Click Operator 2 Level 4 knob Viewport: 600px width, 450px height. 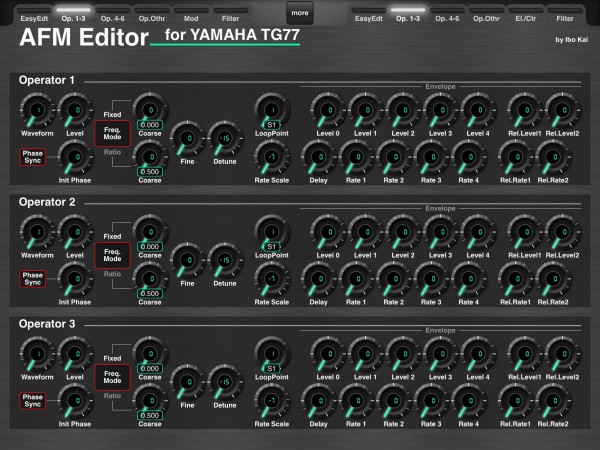tap(478, 232)
